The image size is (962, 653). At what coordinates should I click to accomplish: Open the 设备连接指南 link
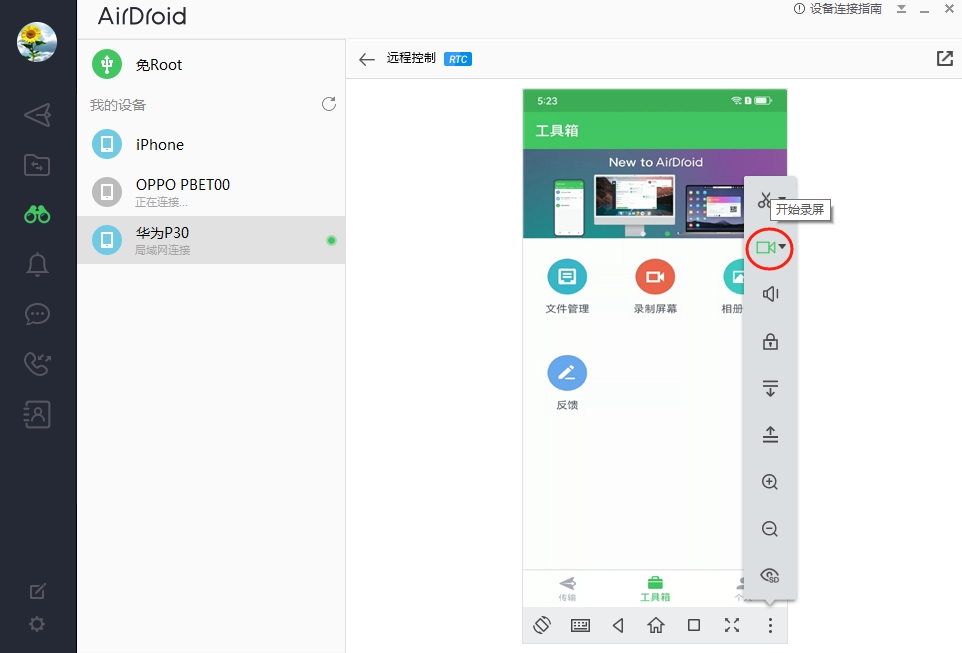coord(838,9)
